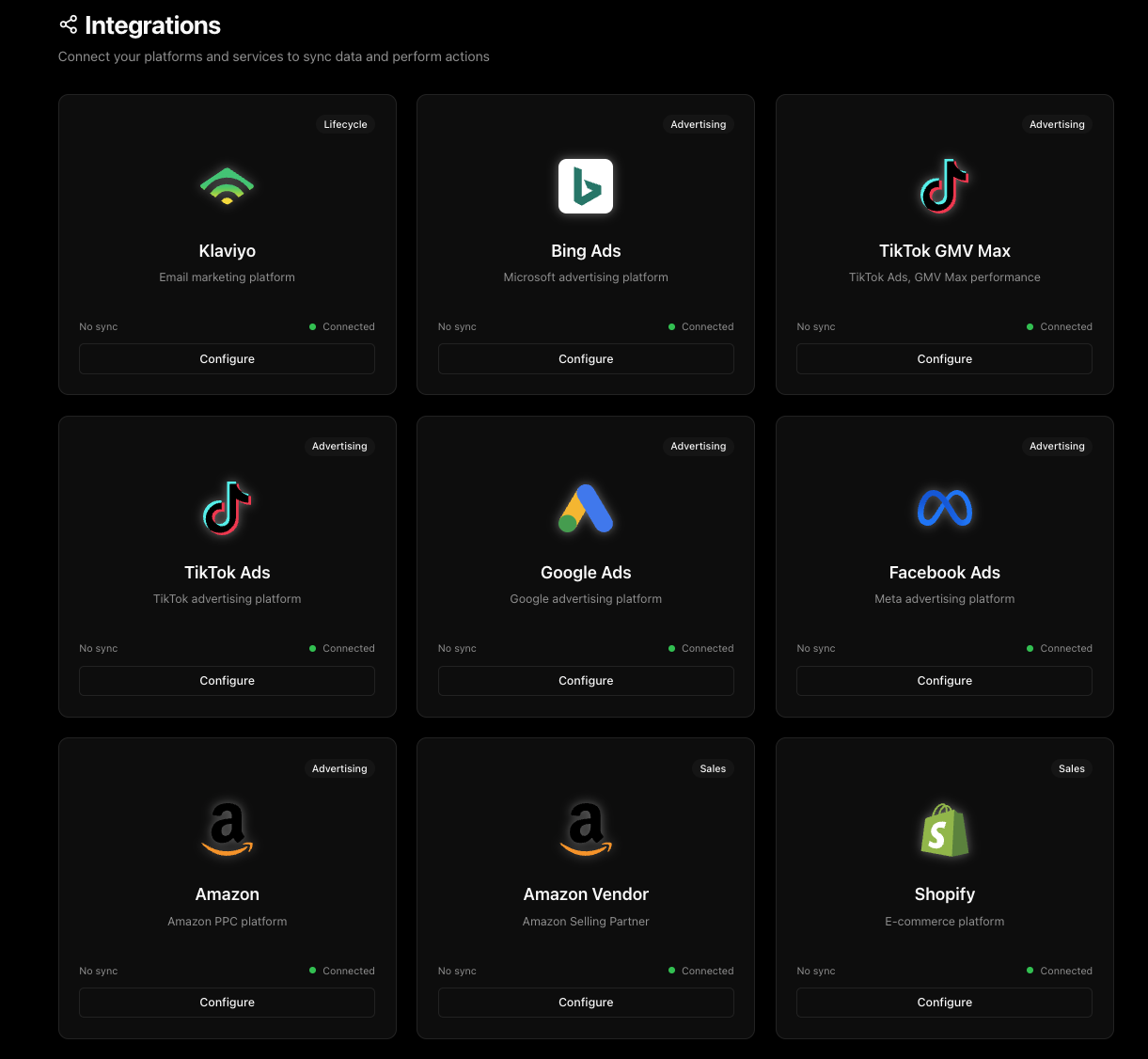Open Configure on the Bing Ads card
Screen dimensions: 1148x1059
pyautogui.click(x=586, y=358)
